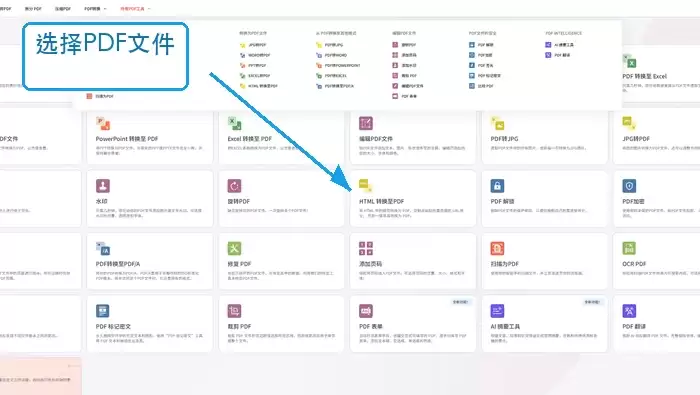
Task: Click the 旋转PDF rotate icon
Action: [x=234, y=186]
